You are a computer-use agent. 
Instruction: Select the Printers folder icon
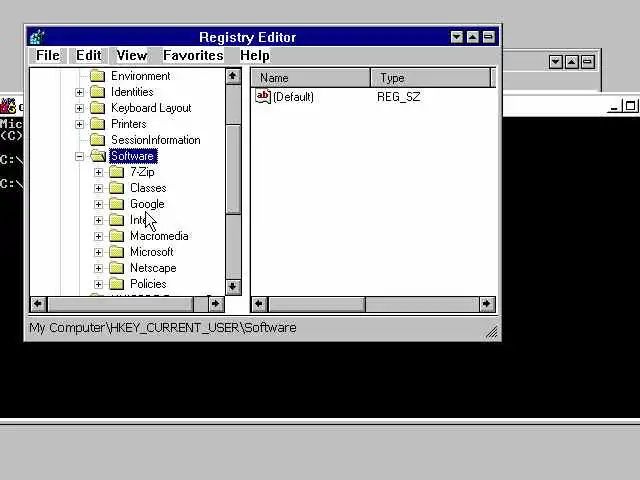tap(97, 124)
